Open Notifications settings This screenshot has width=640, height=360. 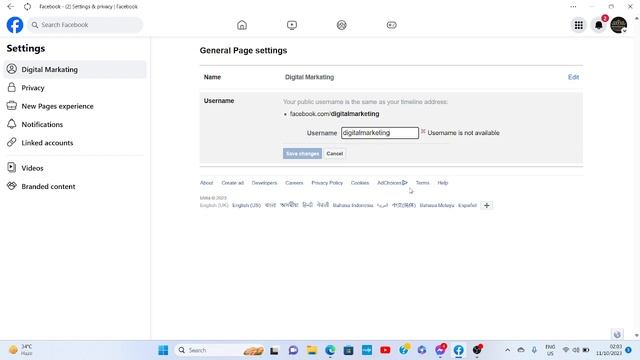pos(75,124)
